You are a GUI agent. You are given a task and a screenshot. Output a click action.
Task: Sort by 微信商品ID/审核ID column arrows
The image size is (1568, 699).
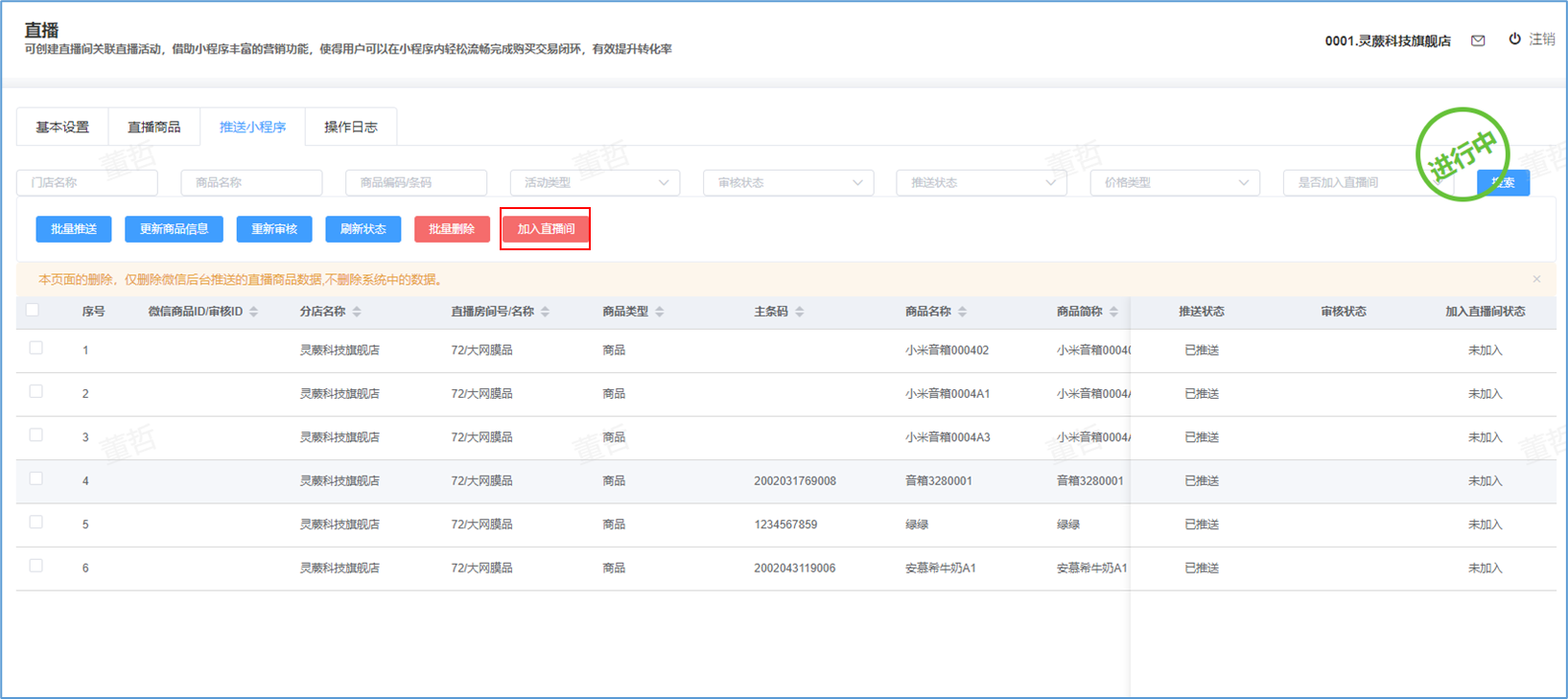pos(254,312)
